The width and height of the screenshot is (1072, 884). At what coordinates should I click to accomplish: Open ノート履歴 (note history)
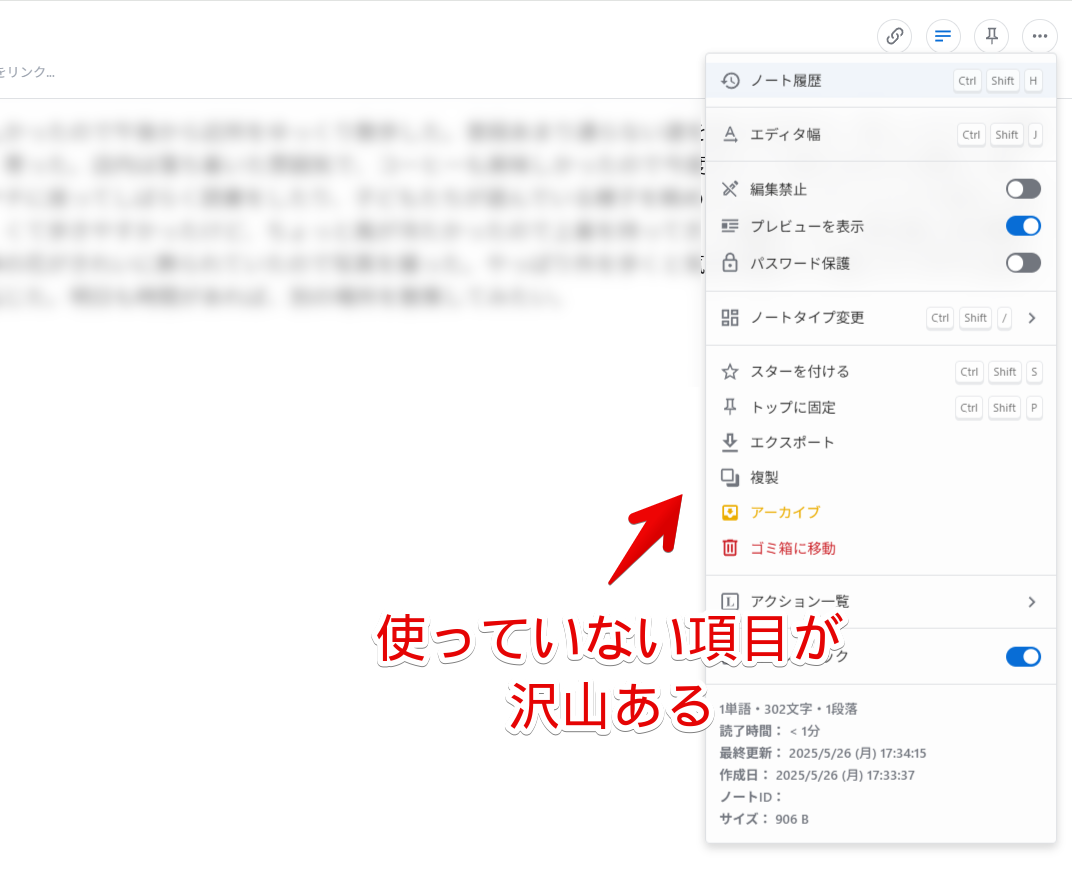(x=881, y=81)
